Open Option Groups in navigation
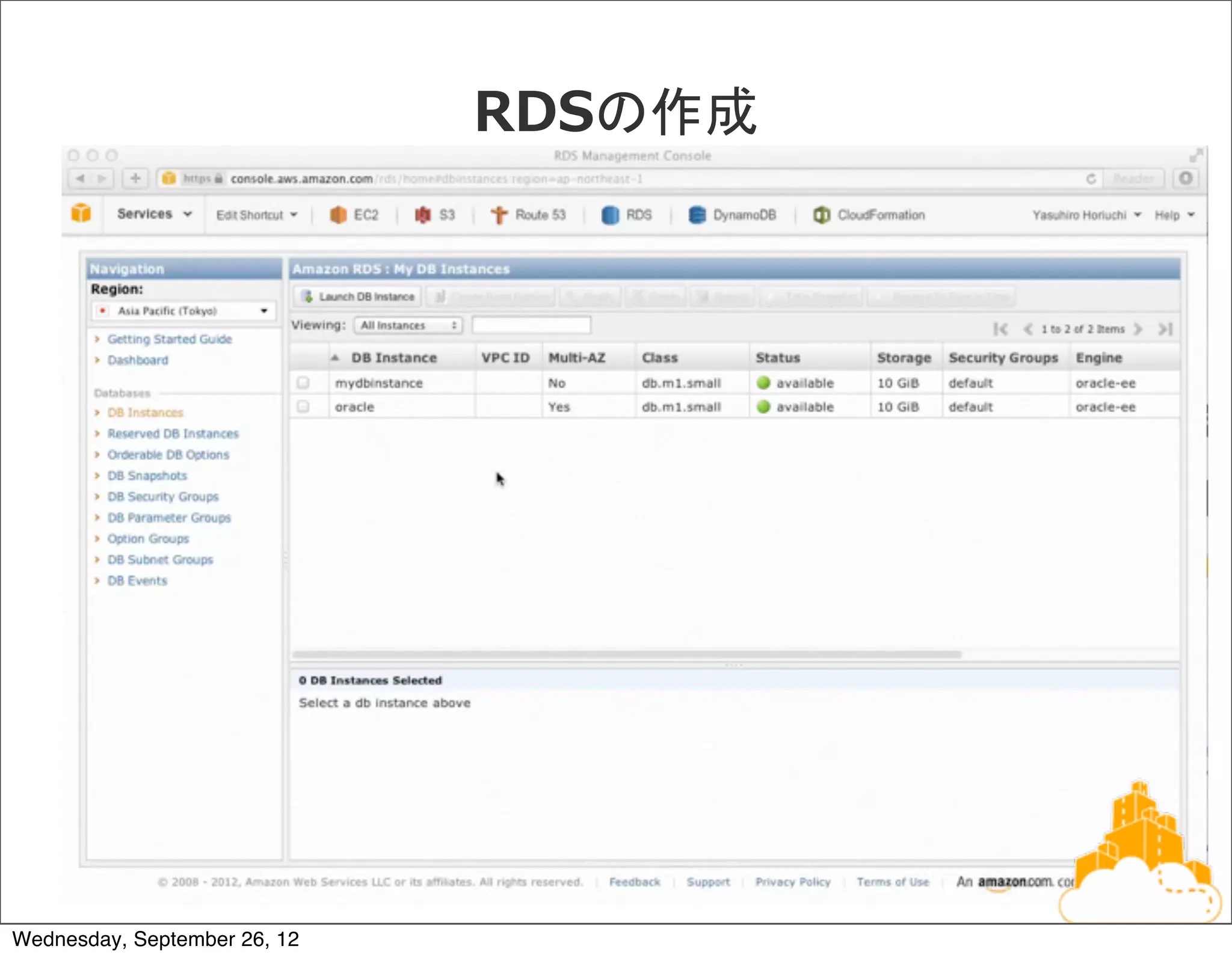This screenshot has height=958, width=1232. (148, 539)
